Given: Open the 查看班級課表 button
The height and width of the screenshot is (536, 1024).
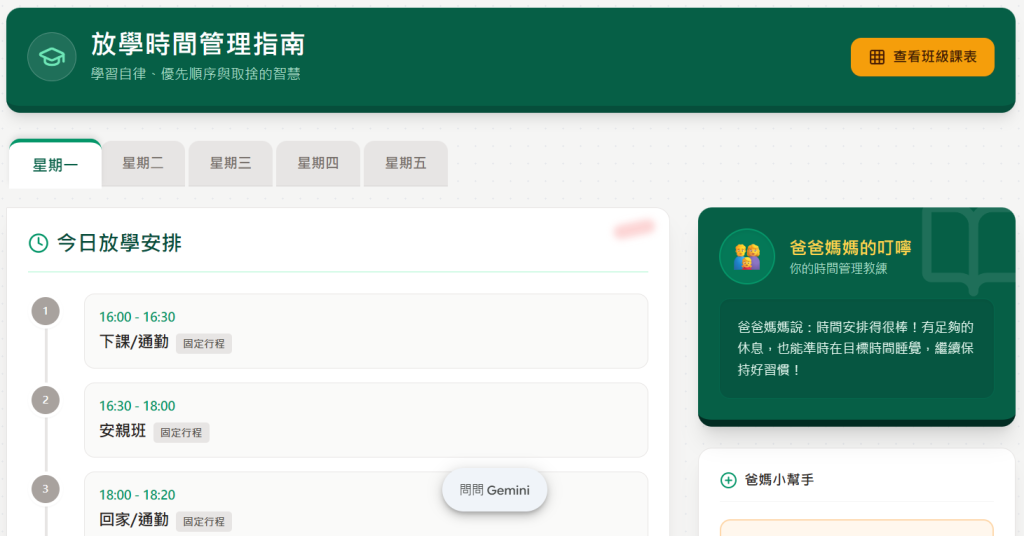Looking at the screenshot, I should [922, 57].
